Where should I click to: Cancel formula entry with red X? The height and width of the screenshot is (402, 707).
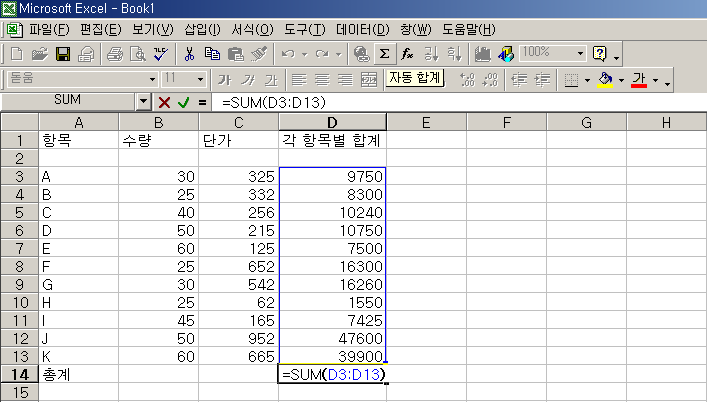coord(164,103)
